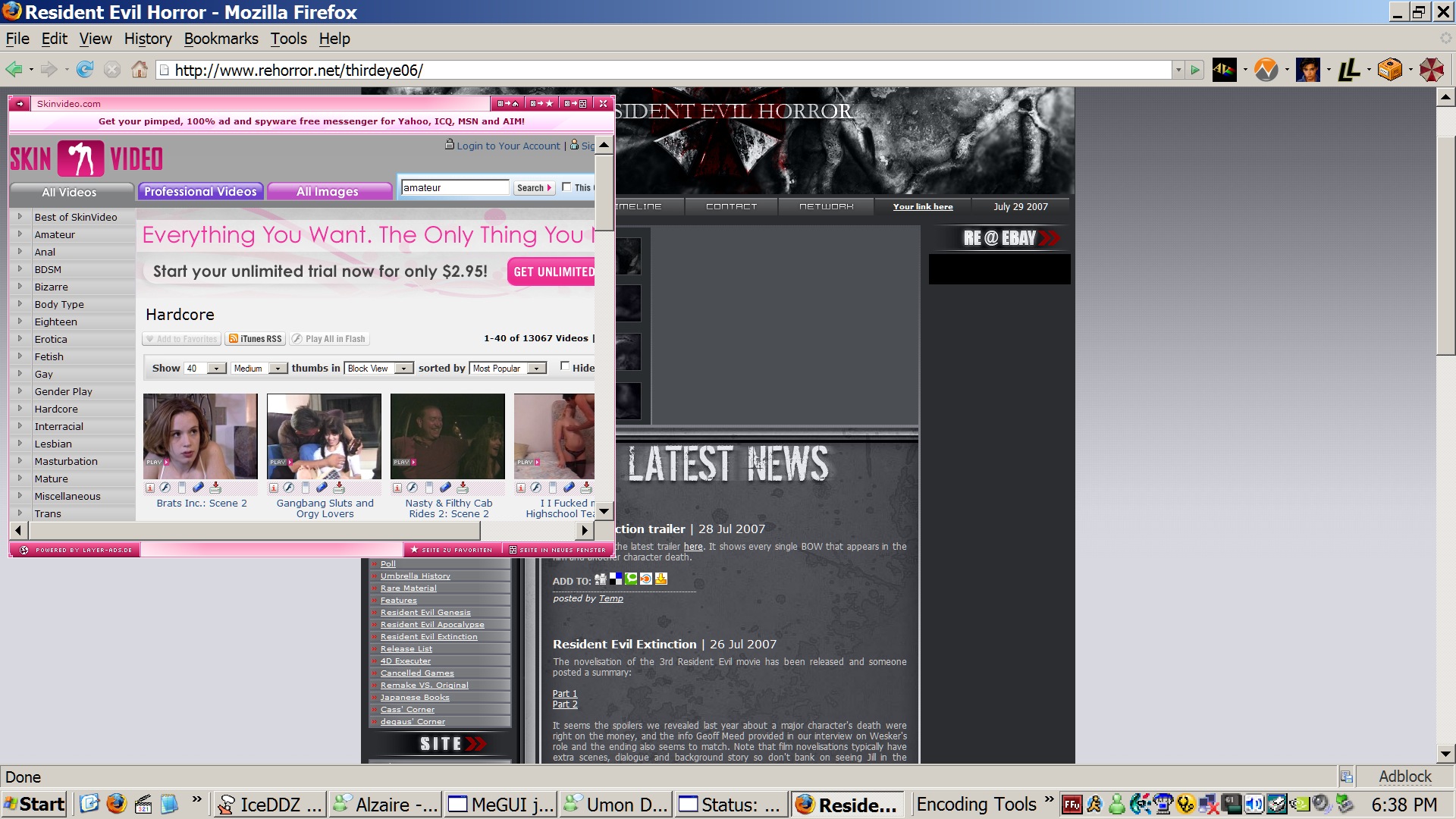Click the iTunes RSS feed icon

click(x=234, y=339)
